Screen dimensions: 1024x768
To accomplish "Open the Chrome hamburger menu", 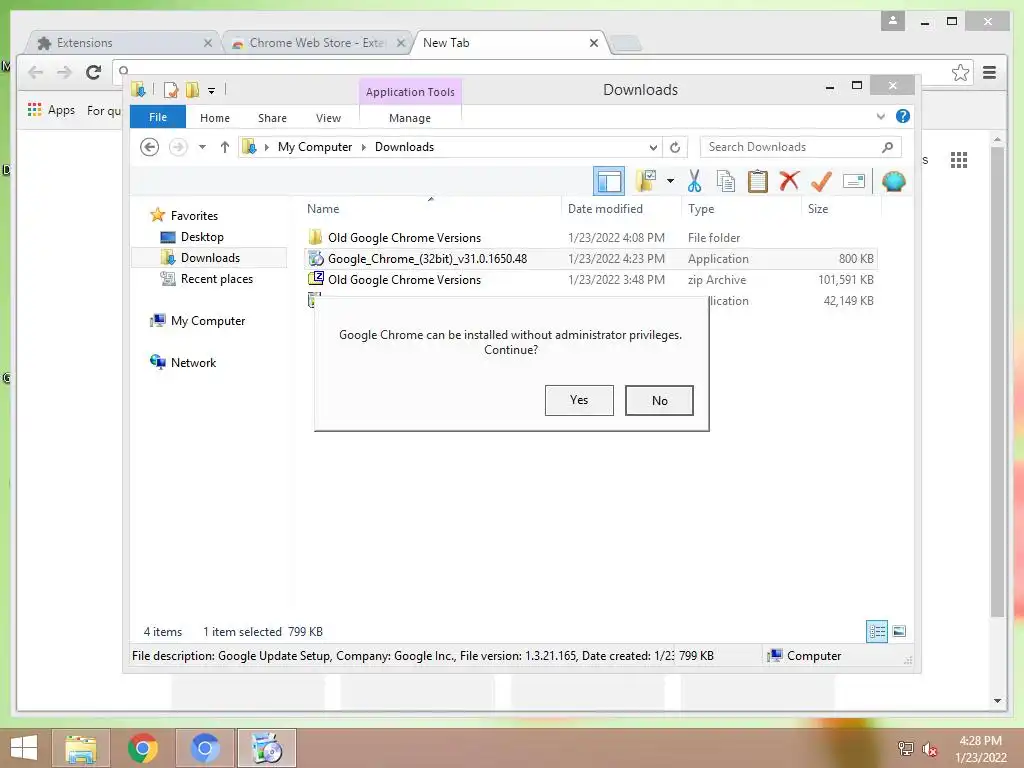I will click(989, 72).
